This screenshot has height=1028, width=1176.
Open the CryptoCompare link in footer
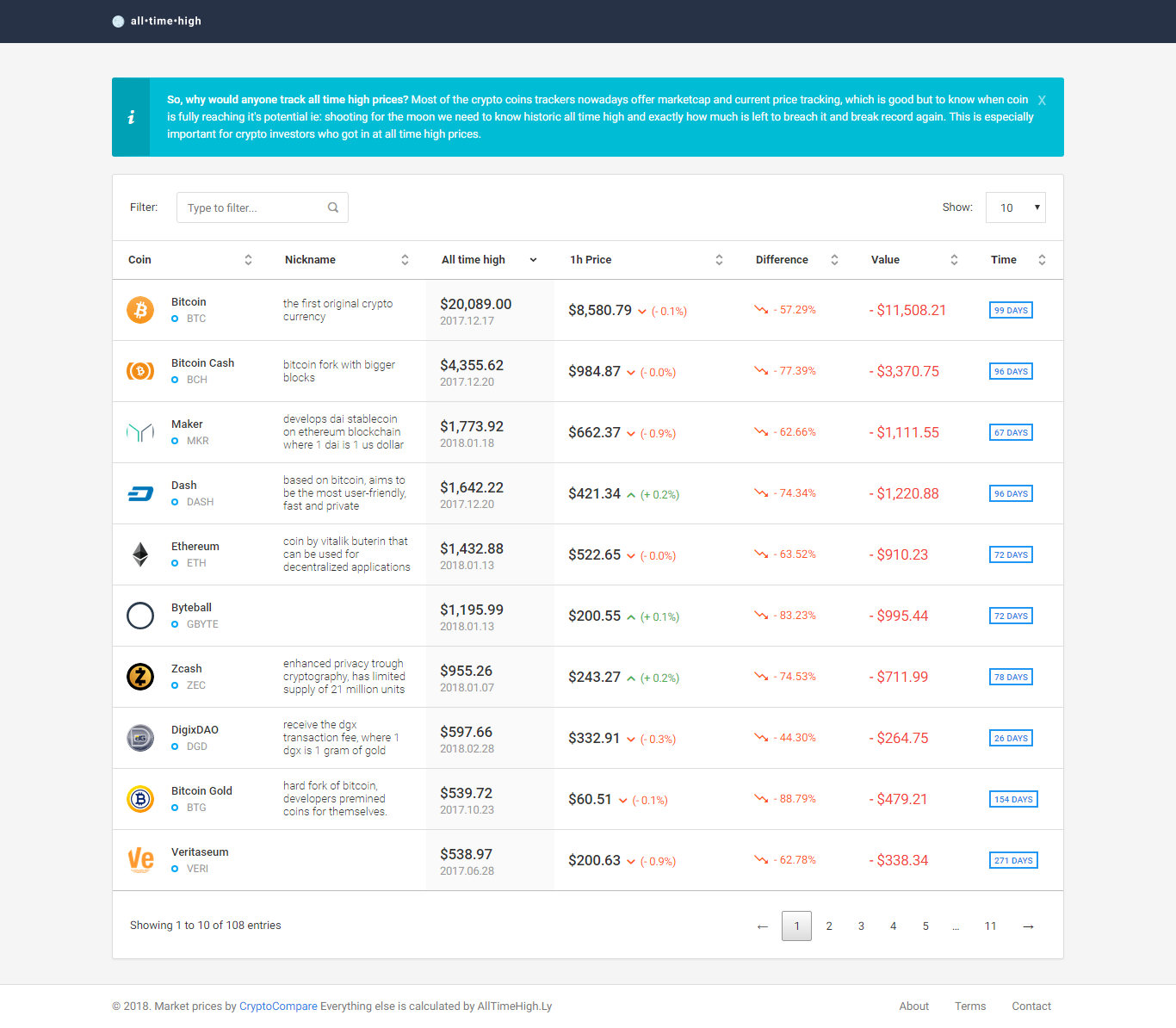(278, 1006)
